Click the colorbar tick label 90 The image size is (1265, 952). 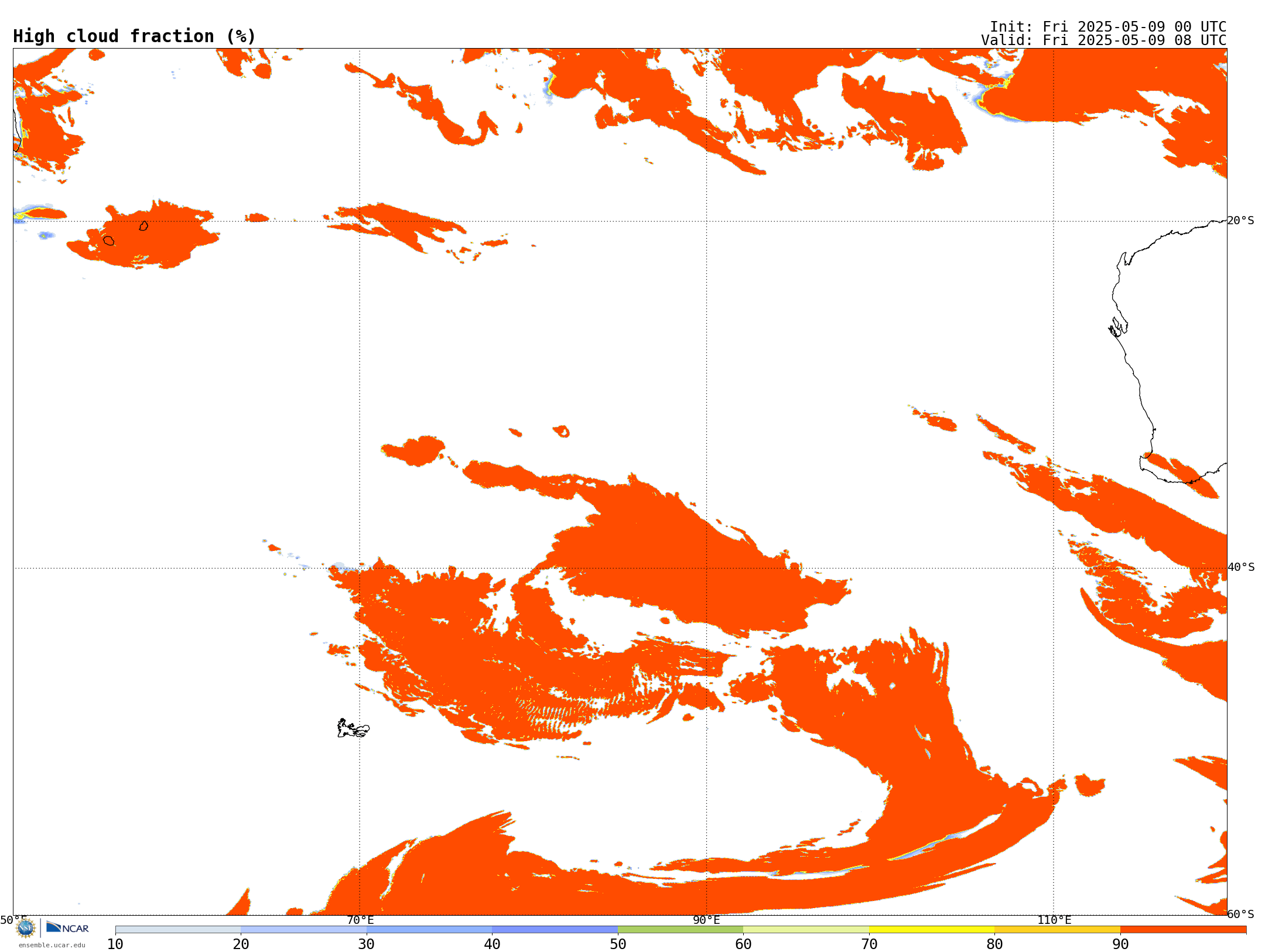(x=1120, y=944)
